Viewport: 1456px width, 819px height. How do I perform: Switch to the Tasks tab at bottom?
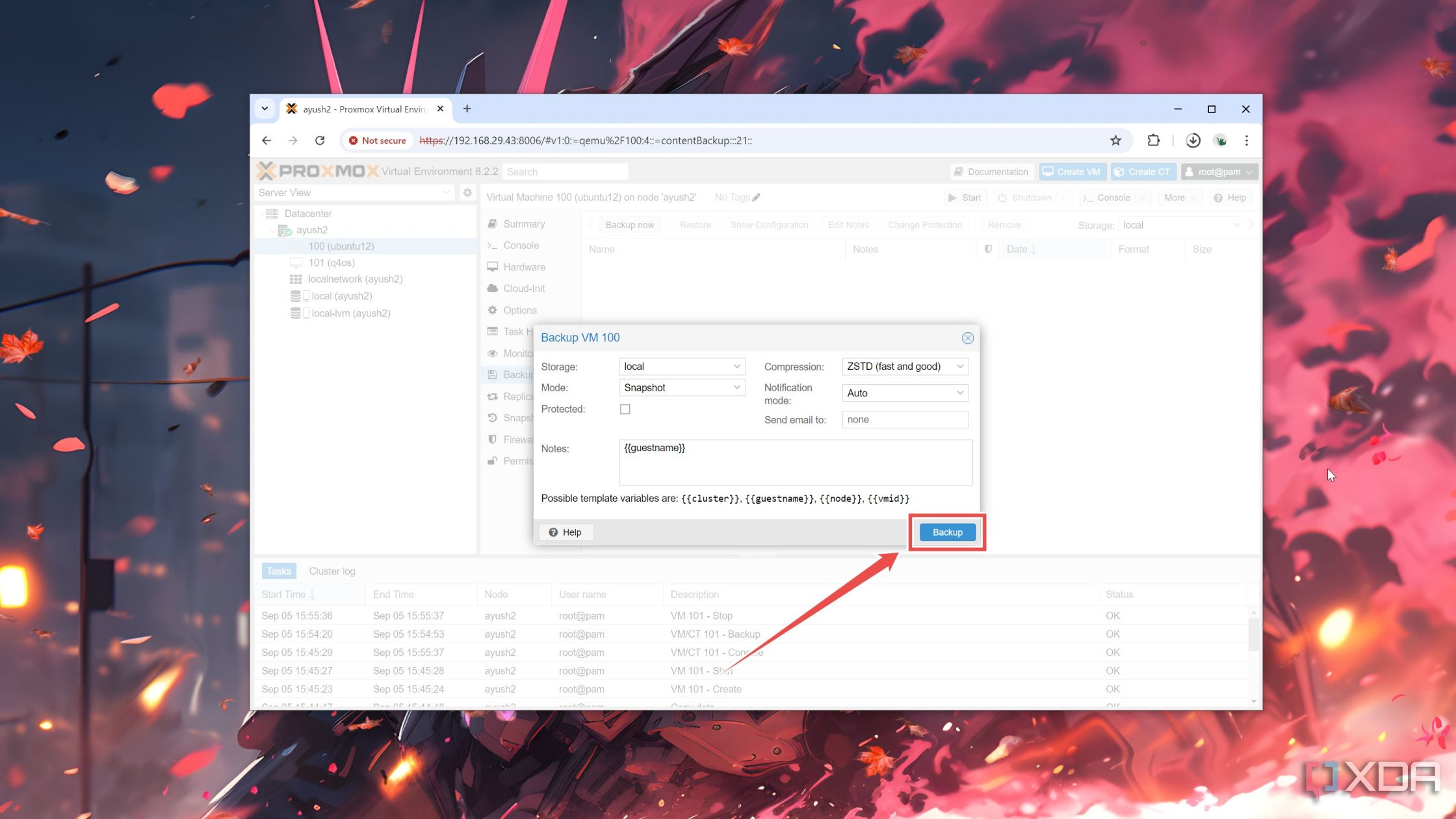pyautogui.click(x=278, y=570)
